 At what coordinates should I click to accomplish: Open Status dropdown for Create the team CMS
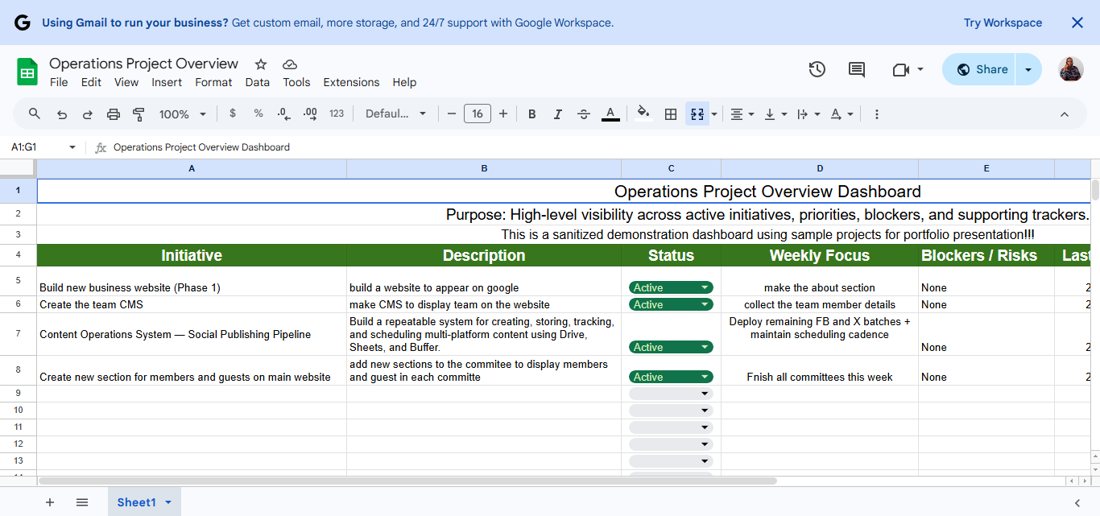pos(671,304)
